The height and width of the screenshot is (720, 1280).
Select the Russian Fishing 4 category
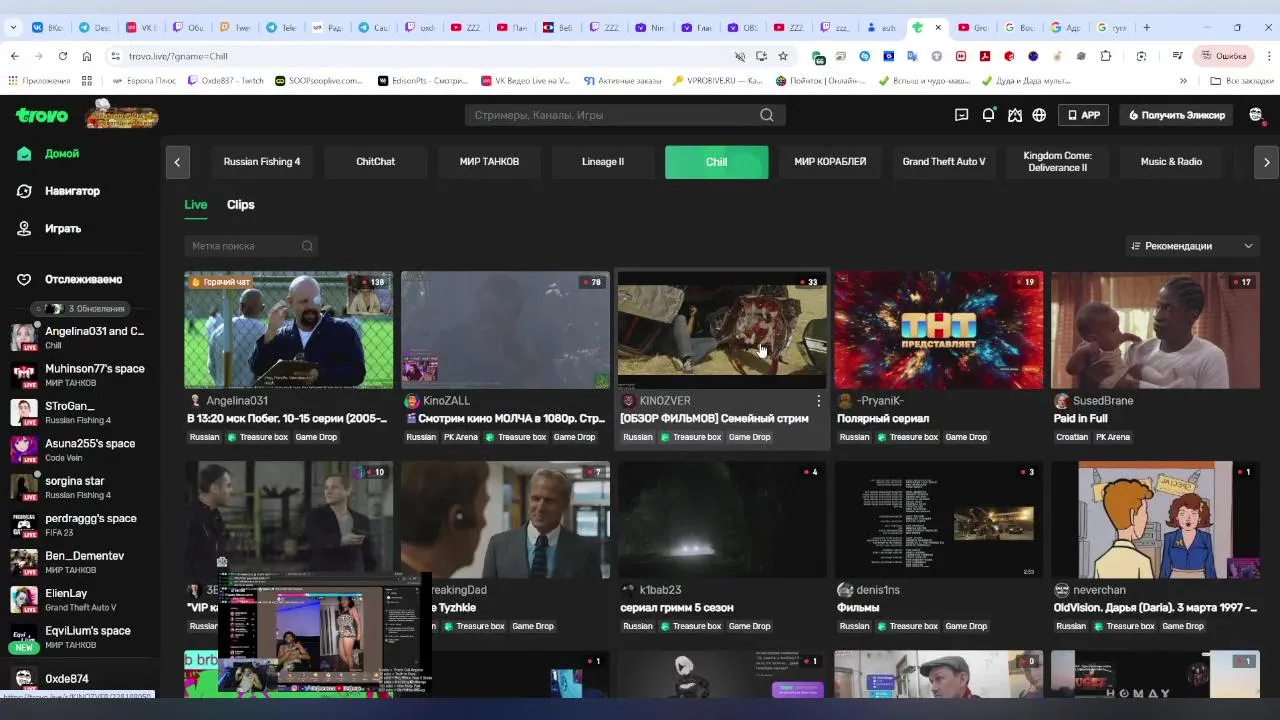click(262, 162)
